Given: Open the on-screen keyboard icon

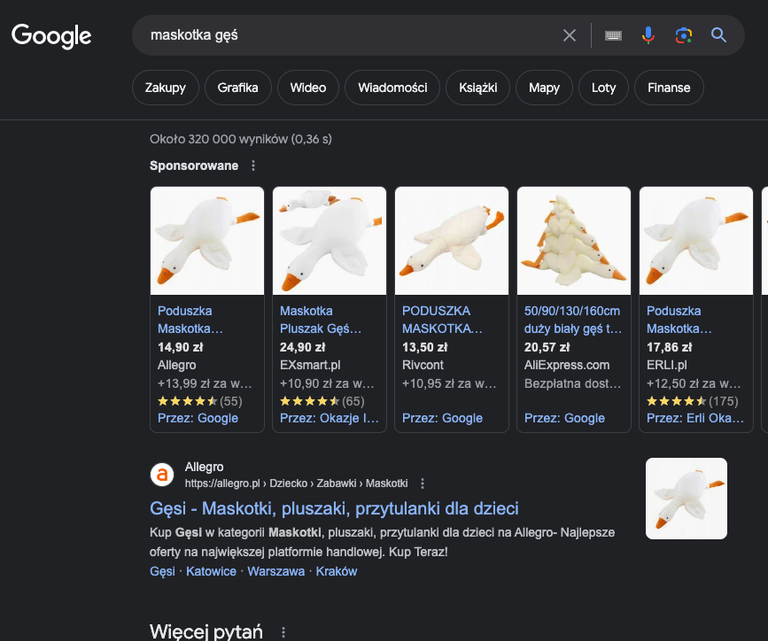Looking at the screenshot, I should point(613,35).
